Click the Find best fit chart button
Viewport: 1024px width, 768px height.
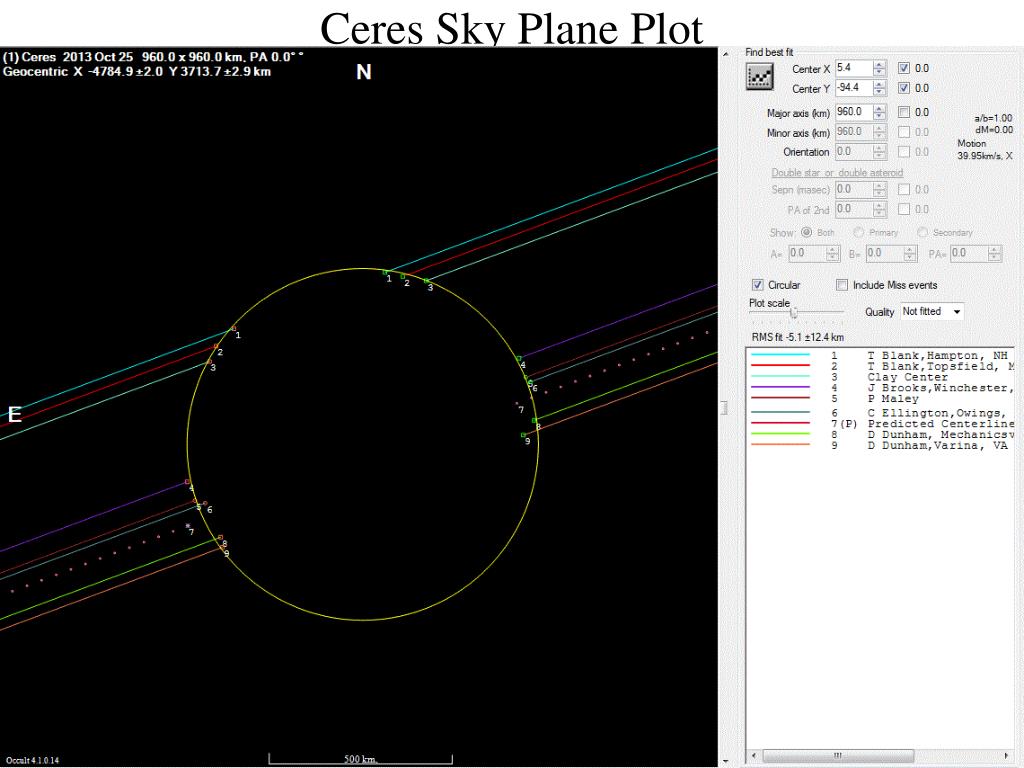tap(760, 78)
